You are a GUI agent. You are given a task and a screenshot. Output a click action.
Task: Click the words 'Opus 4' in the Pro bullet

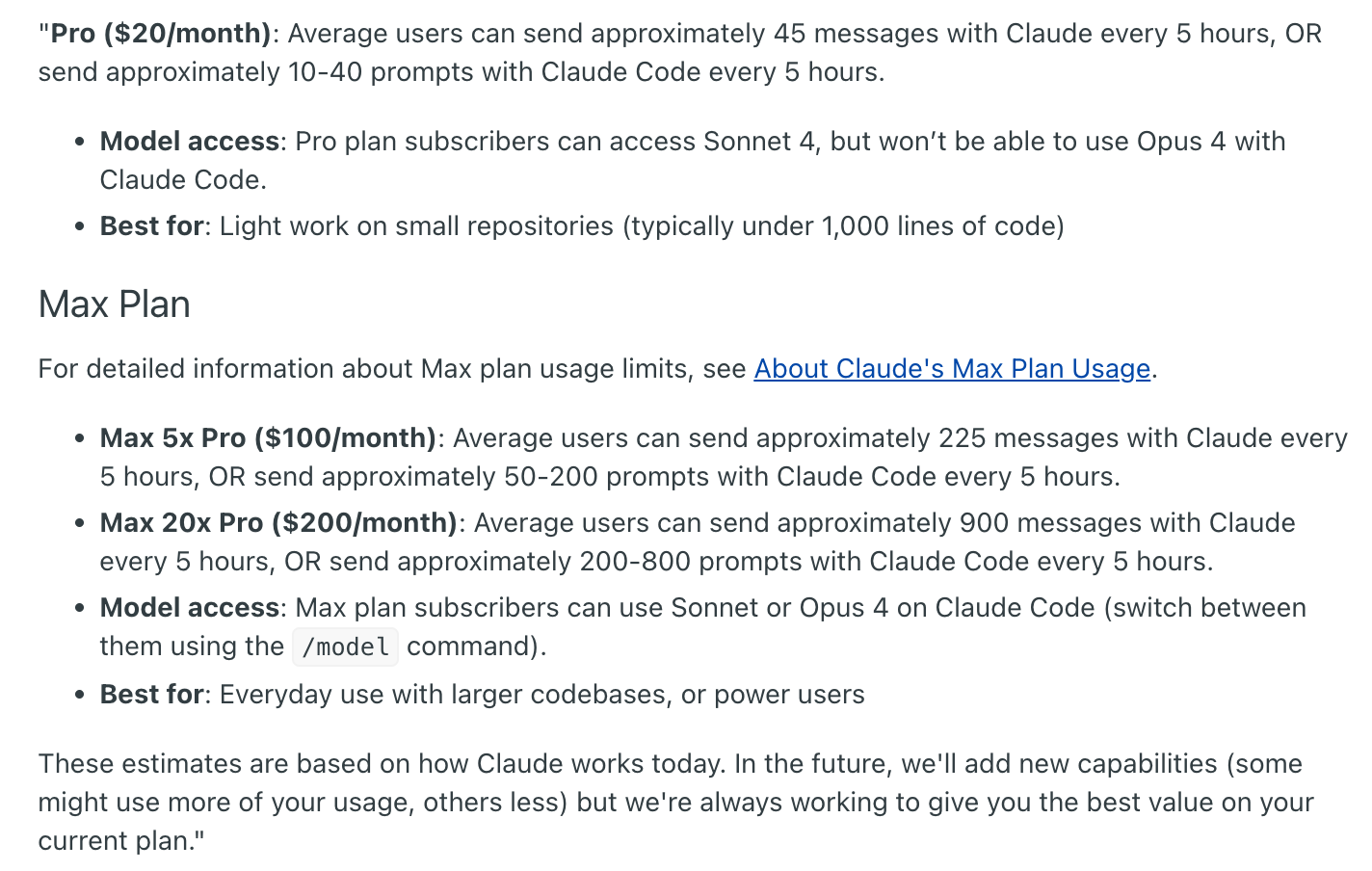tap(1181, 142)
